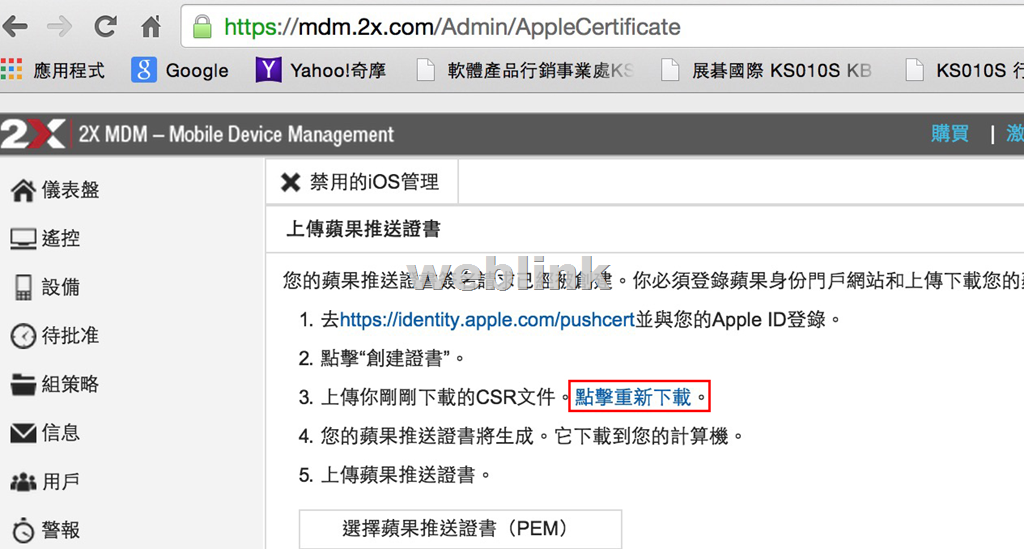Open the 應用程式 apps bookmark
This screenshot has width=1024, height=549.
[53, 70]
